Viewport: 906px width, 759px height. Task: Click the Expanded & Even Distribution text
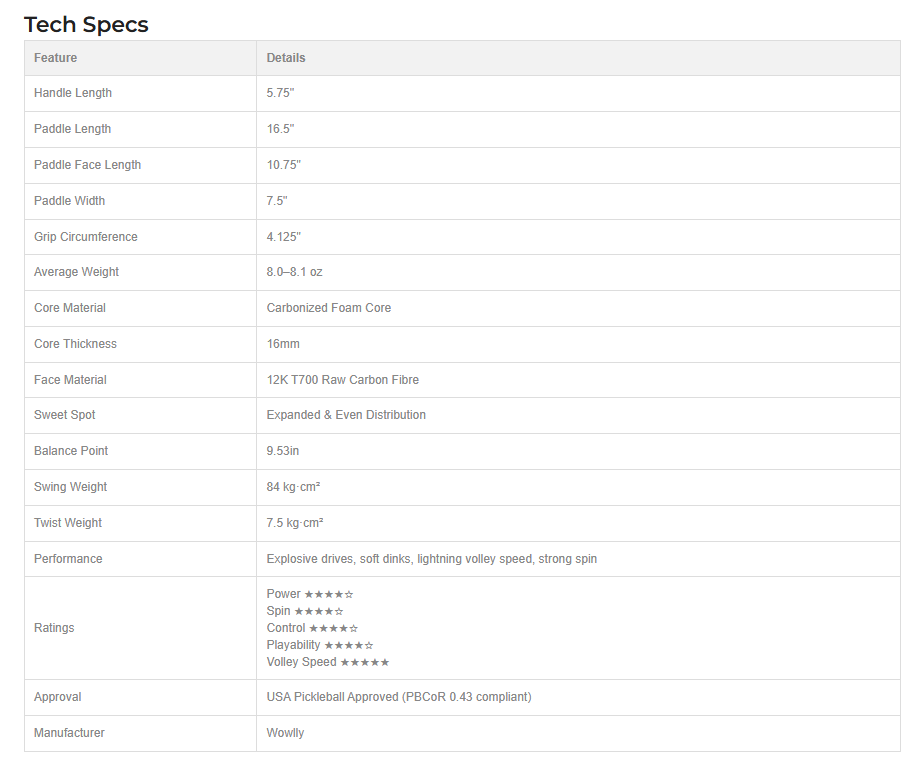[346, 415]
